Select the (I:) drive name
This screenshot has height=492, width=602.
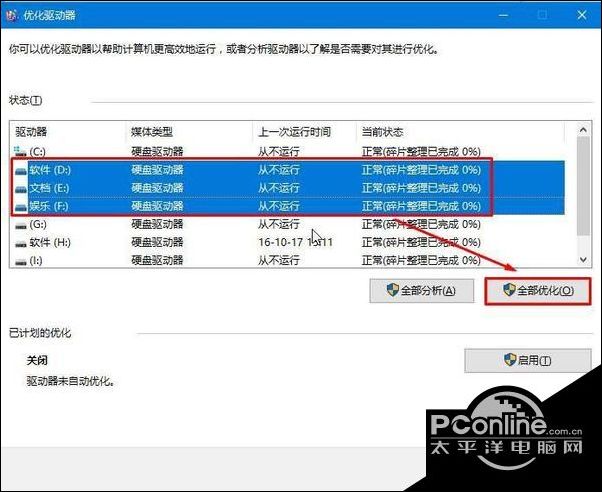click(36, 261)
